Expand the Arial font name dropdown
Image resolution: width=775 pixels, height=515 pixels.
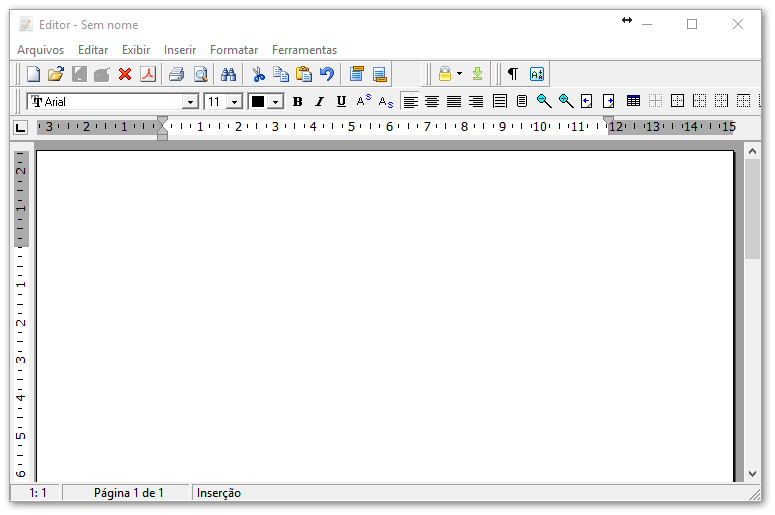pyautogui.click(x=190, y=102)
